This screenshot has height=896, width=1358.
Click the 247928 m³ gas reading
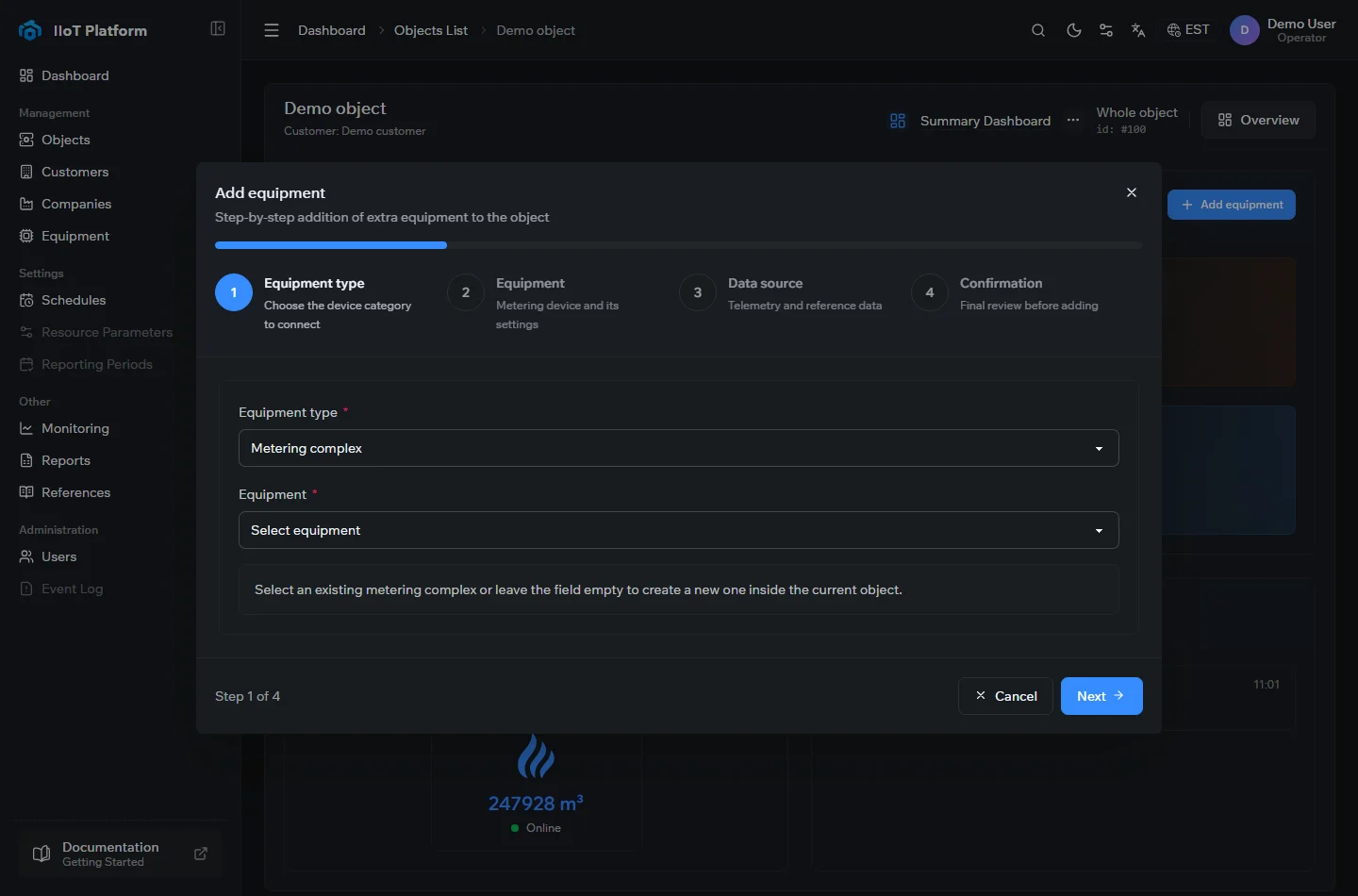(x=536, y=804)
